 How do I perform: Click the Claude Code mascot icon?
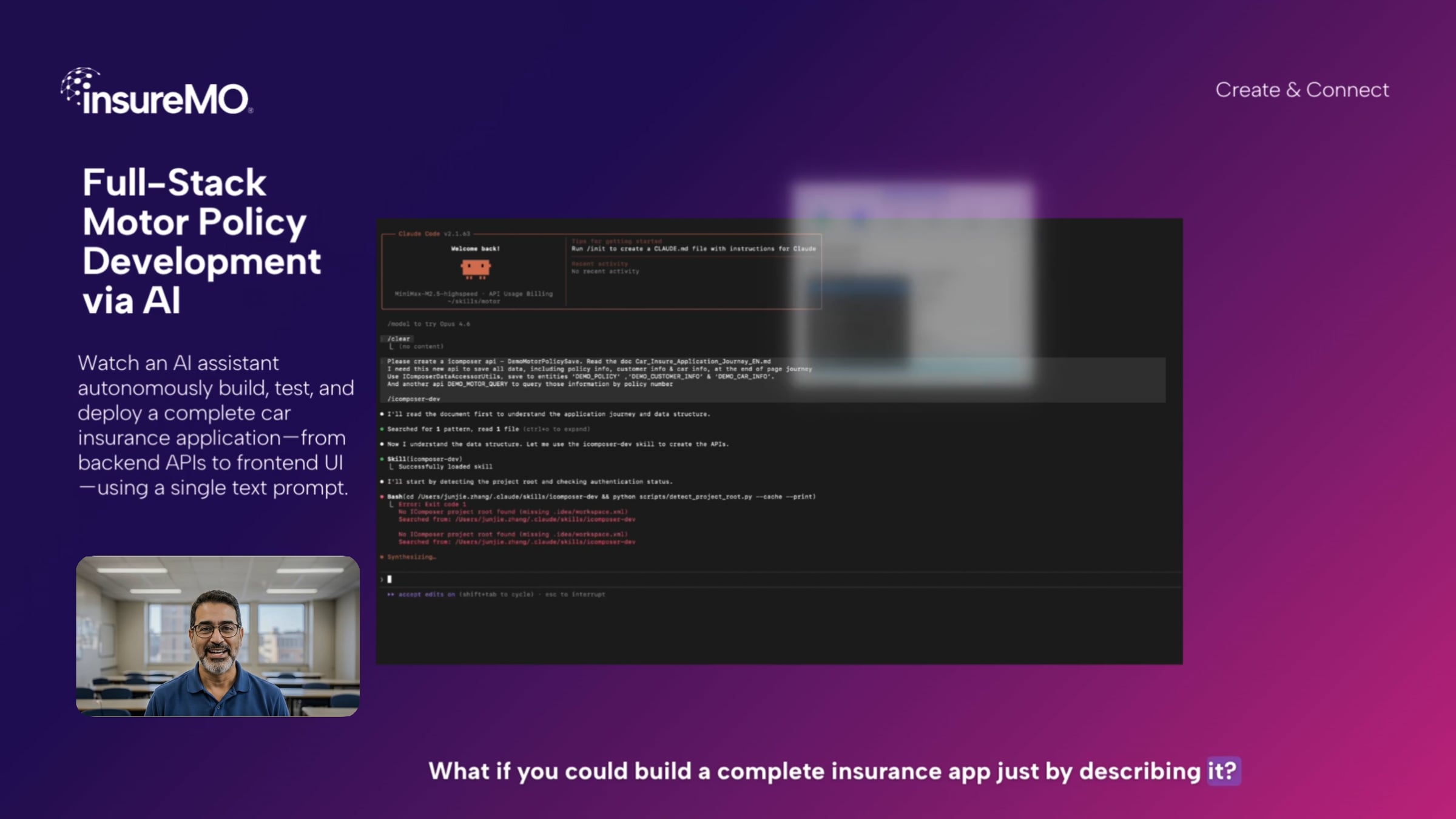point(476,269)
